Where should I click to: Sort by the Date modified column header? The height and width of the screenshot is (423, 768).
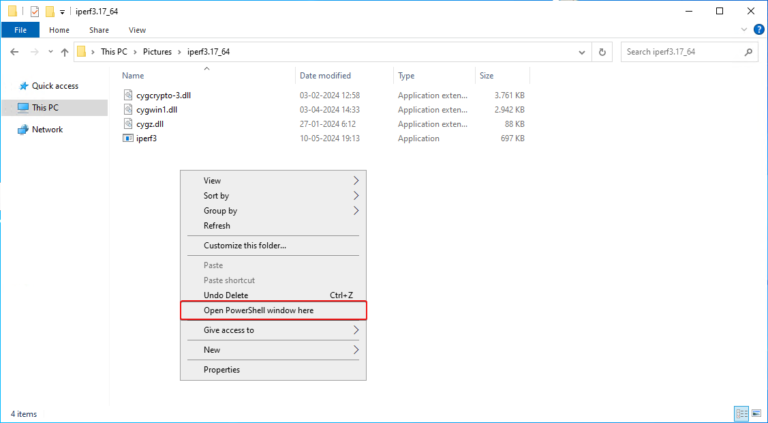(325, 76)
